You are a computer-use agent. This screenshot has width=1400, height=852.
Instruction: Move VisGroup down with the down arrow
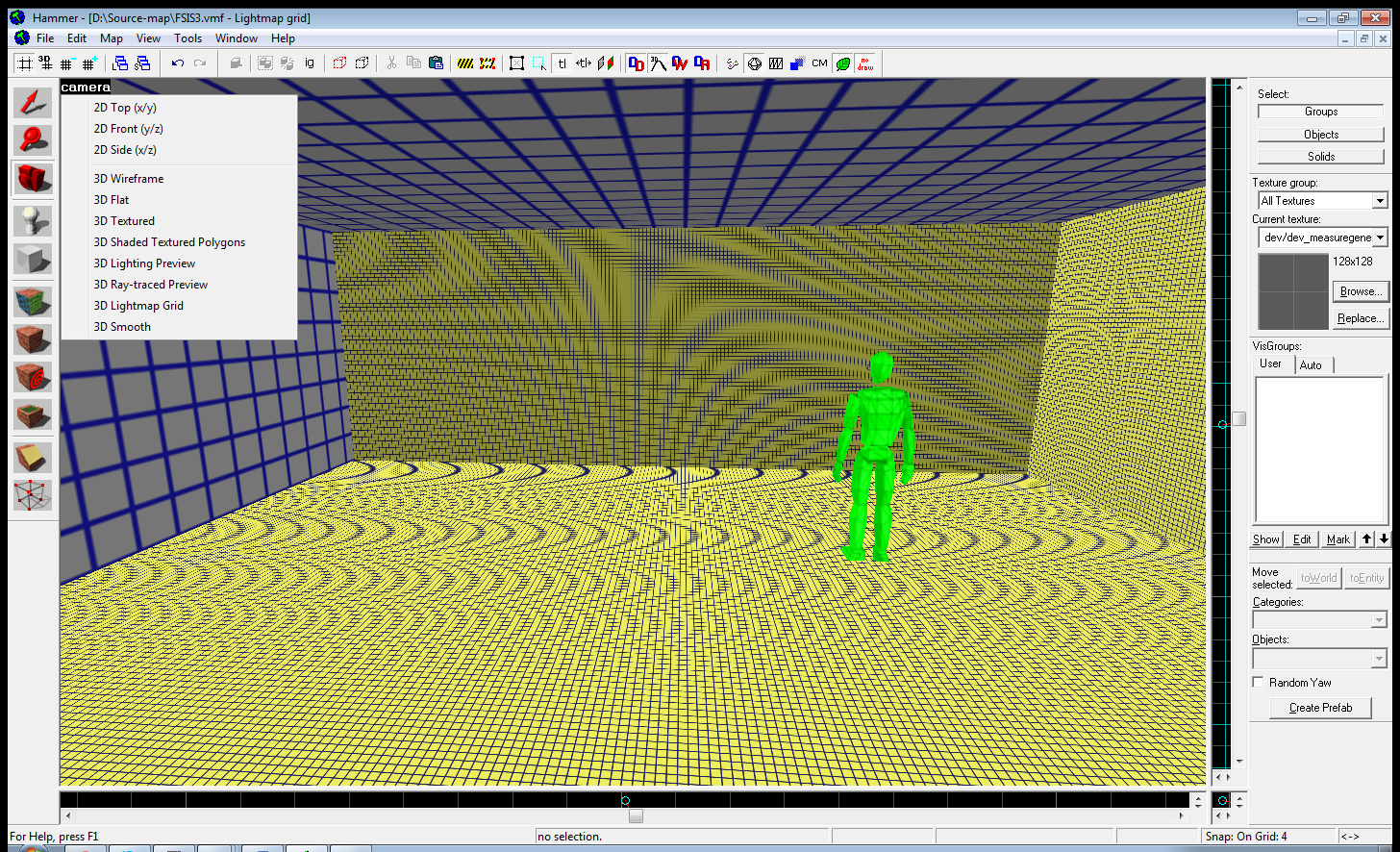point(1384,539)
